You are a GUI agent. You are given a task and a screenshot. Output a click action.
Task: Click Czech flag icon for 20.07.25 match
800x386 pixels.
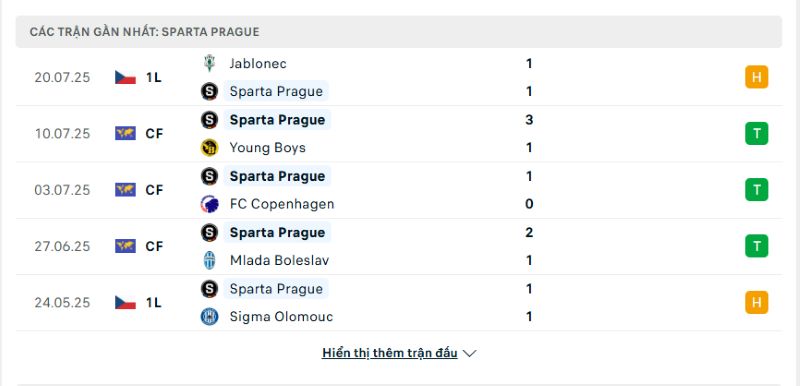pyautogui.click(x=126, y=78)
